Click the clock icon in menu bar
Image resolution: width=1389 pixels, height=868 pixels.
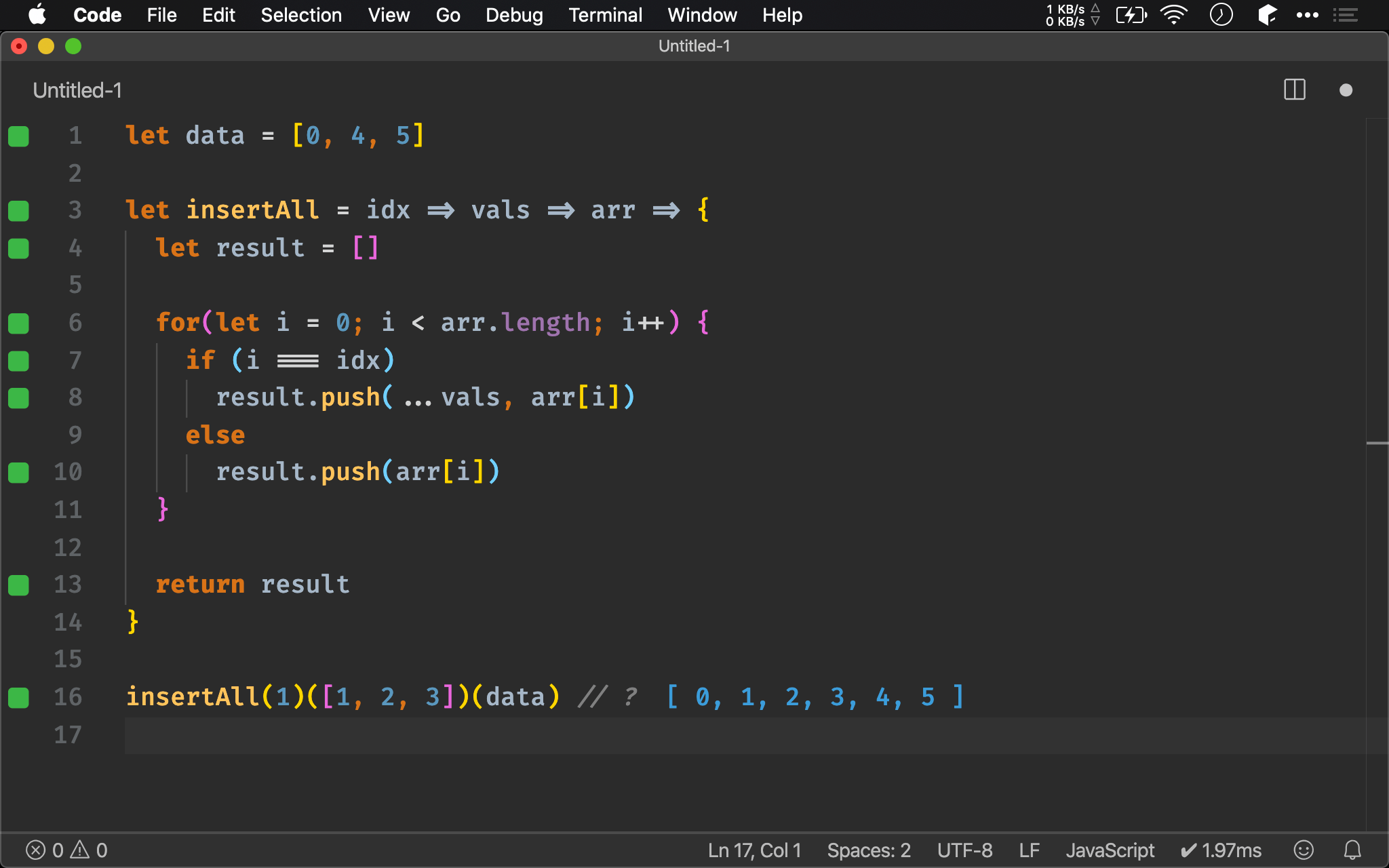coord(1221,15)
